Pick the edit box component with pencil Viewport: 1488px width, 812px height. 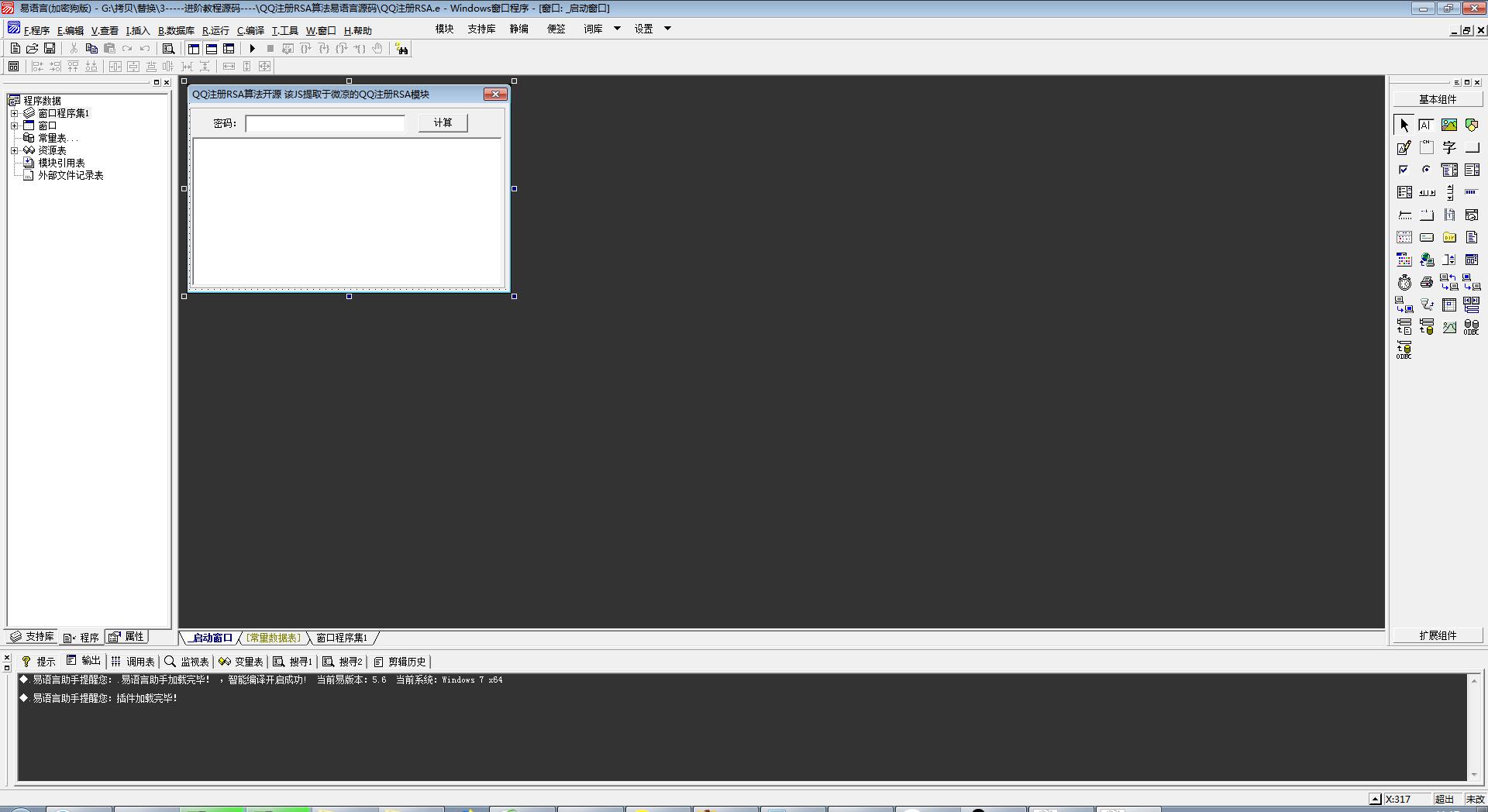[x=1404, y=147]
